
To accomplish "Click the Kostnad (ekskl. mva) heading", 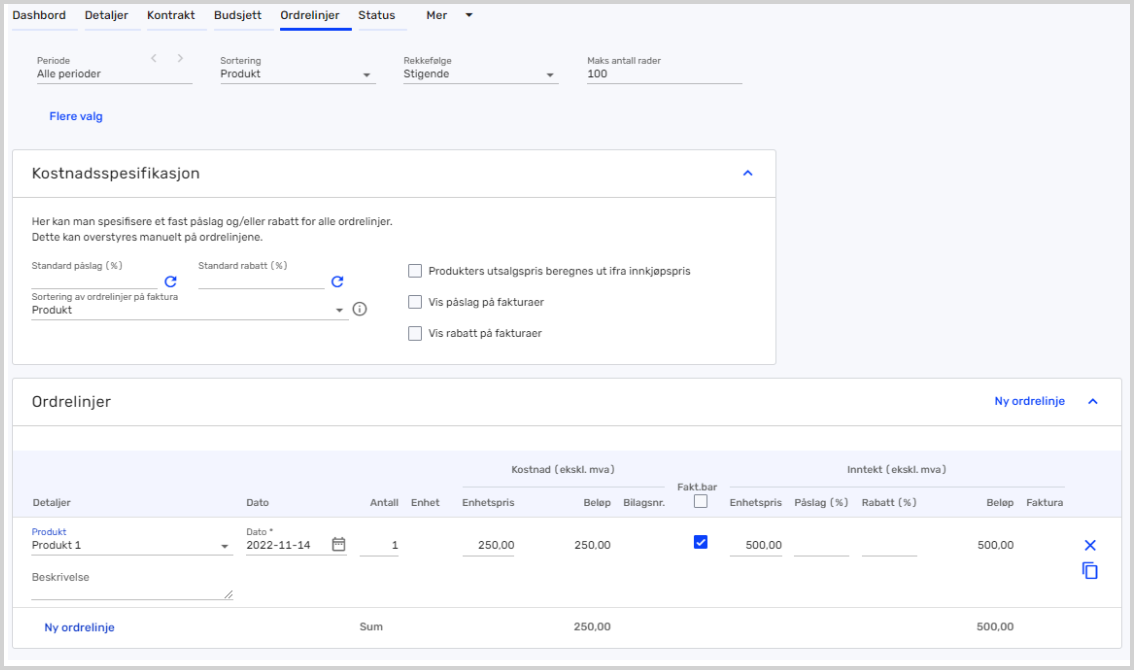I will (x=563, y=470).
